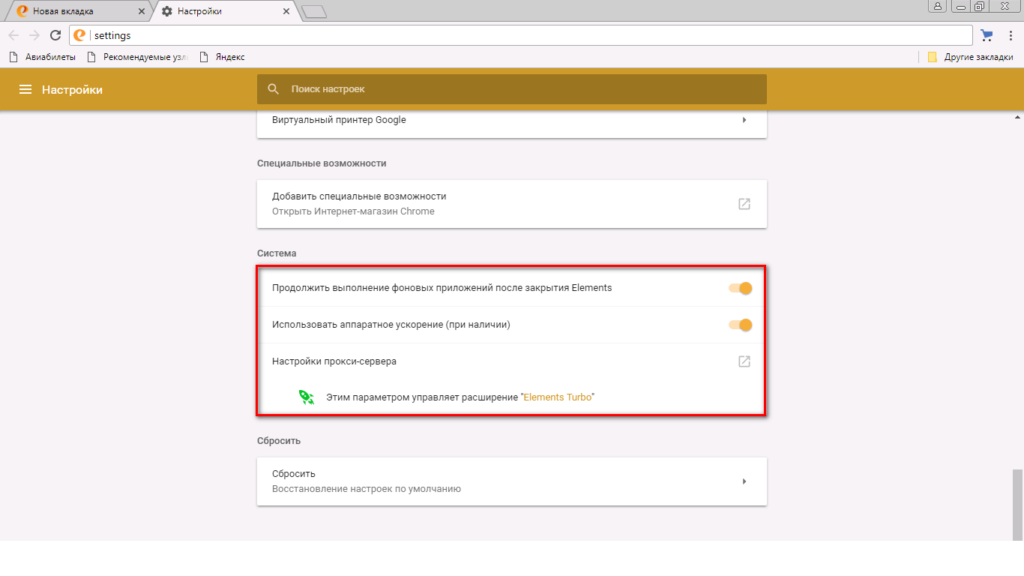Click the settings address bar

point(520,35)
